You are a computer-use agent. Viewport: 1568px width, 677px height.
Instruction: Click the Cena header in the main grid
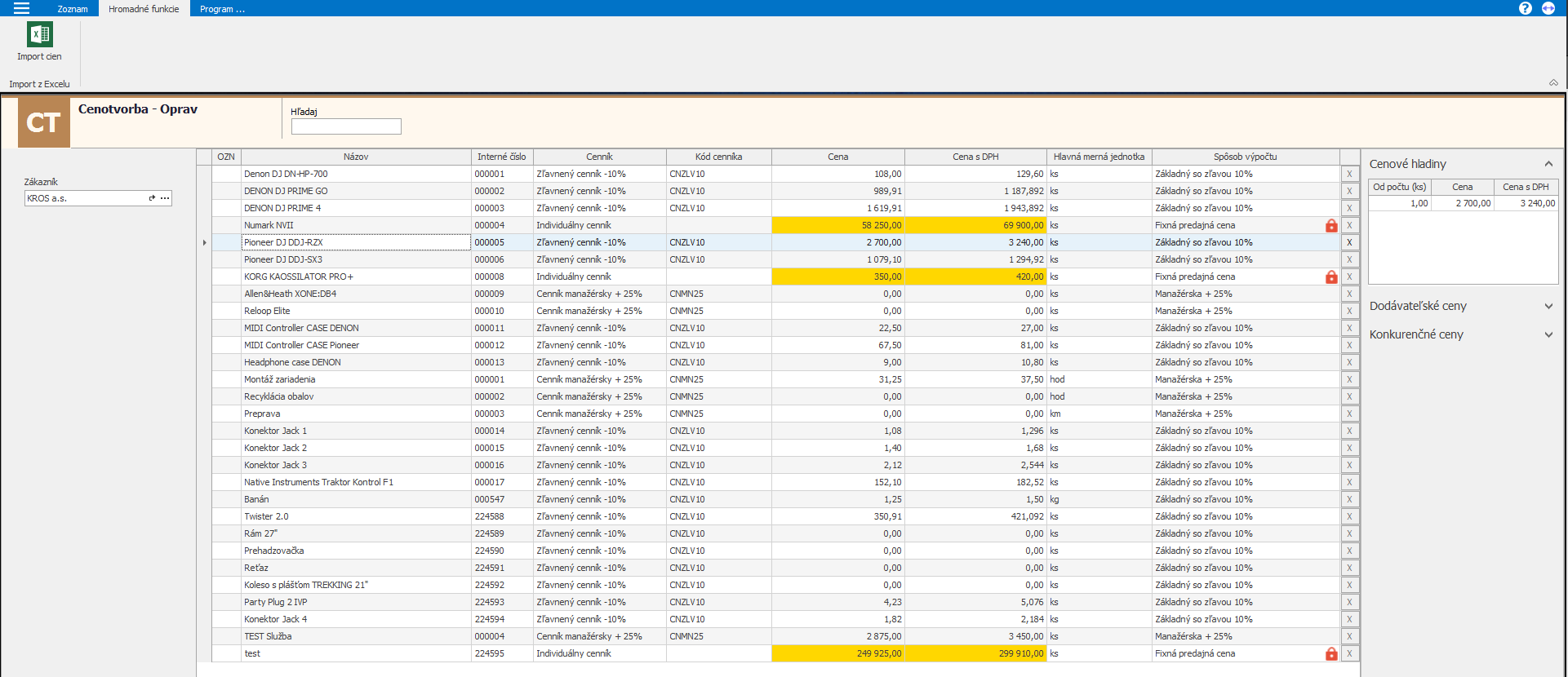point(838,157)
